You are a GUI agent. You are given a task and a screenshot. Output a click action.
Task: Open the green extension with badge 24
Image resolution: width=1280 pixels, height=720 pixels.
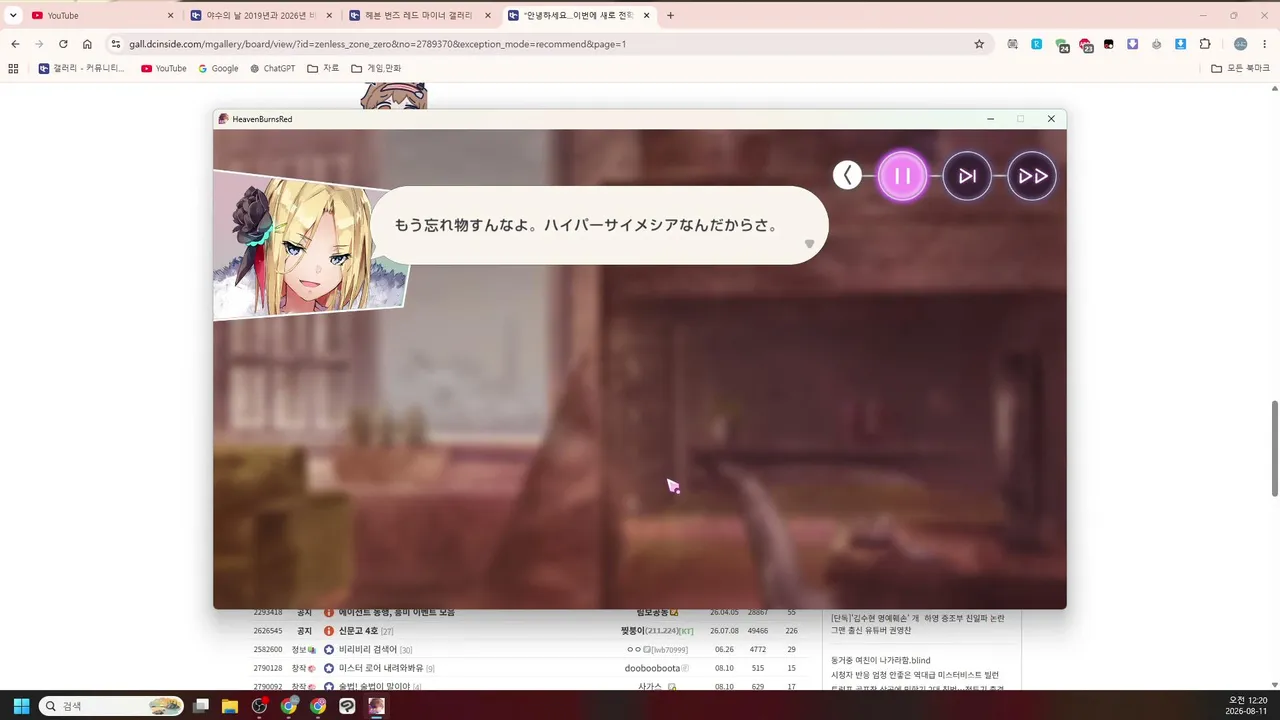(x=1062, y=45)
